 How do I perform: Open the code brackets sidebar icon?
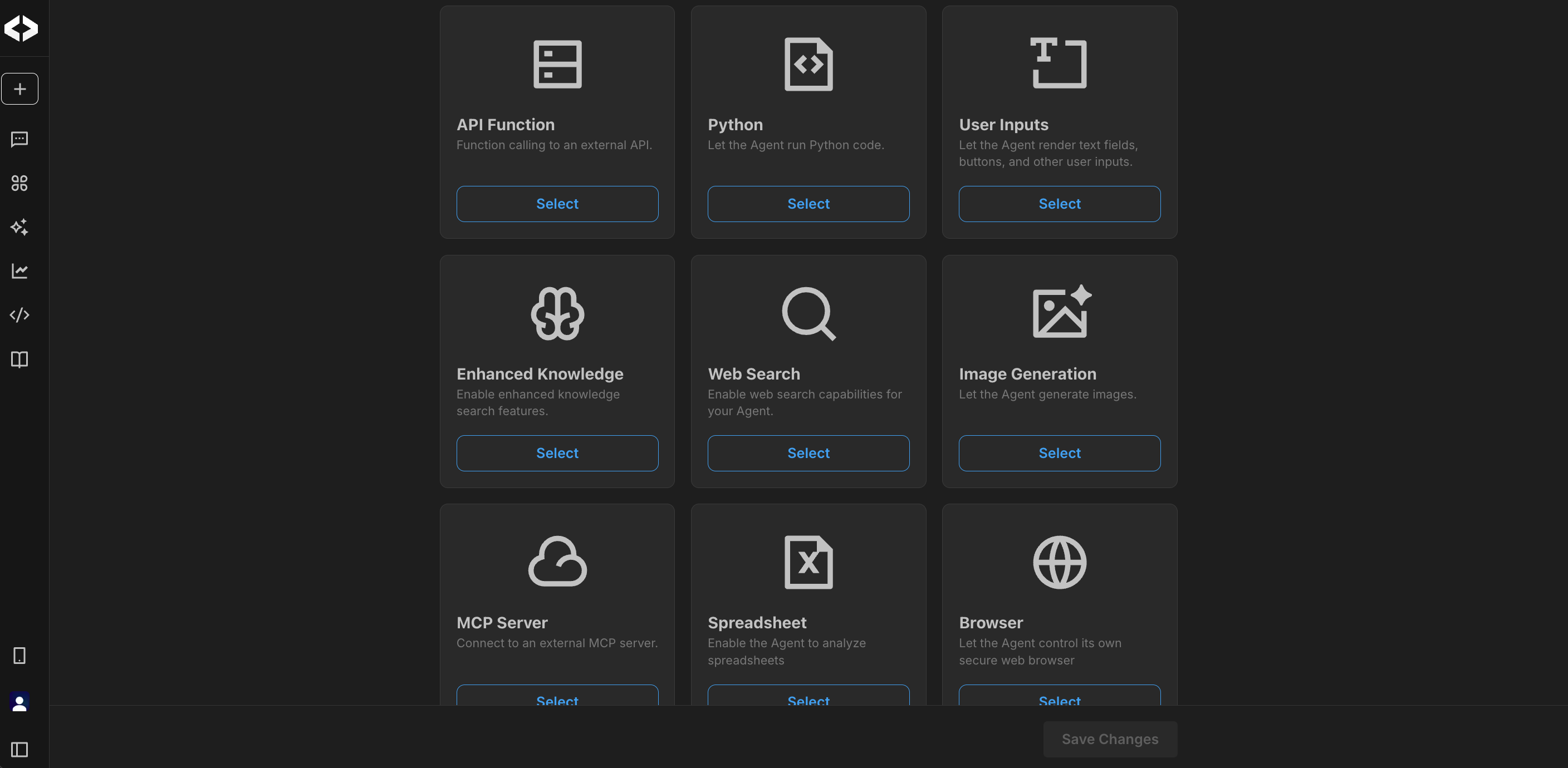tap(19, 314)
